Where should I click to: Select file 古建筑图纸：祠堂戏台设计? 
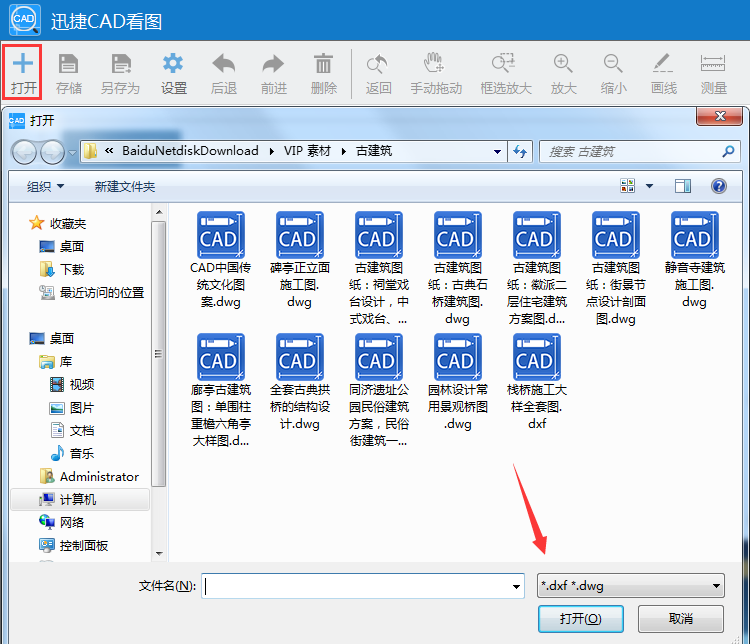coord(379,269)
